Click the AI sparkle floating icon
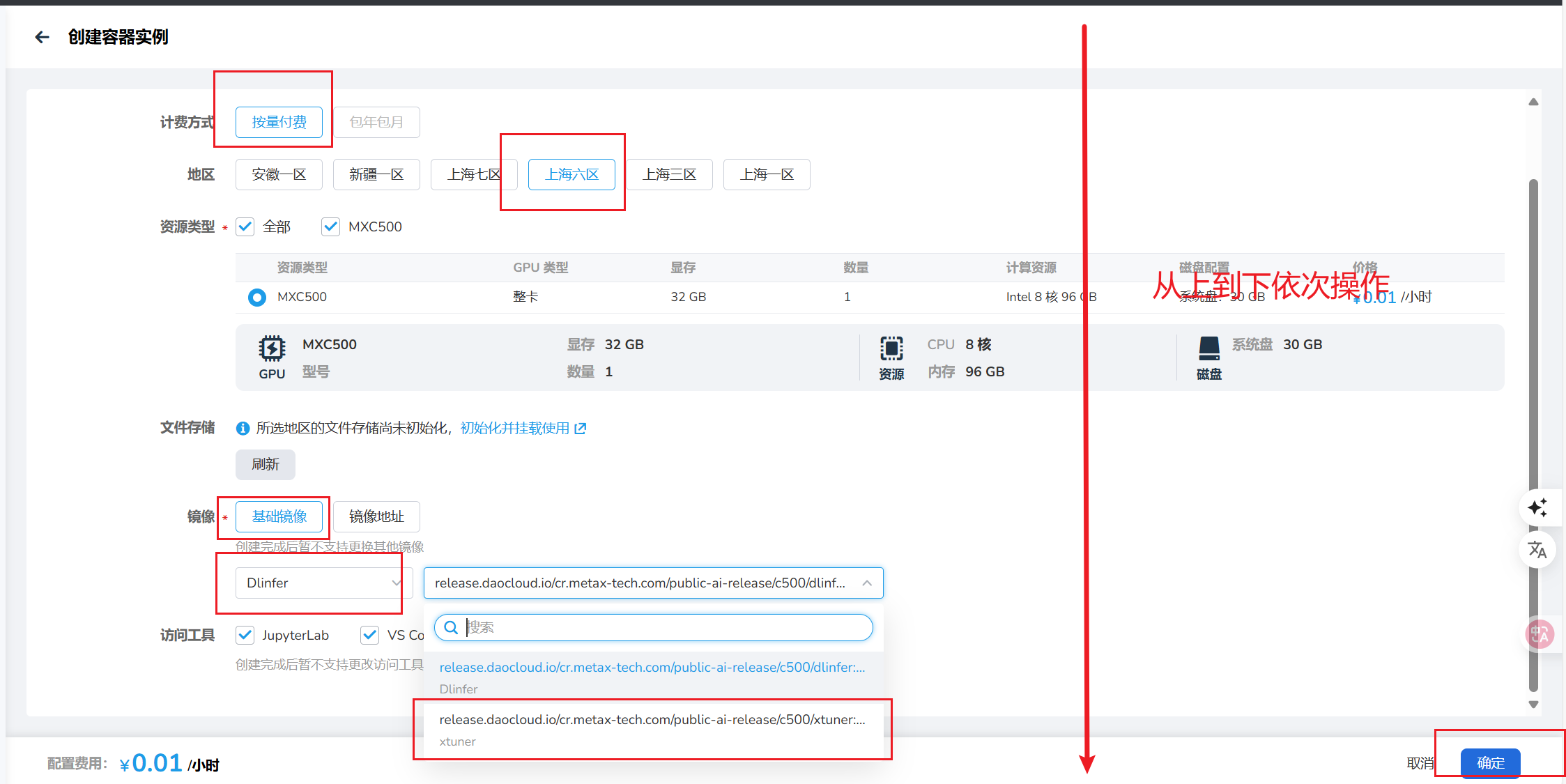This screenshot has width=1566, height=784. 1538,507
